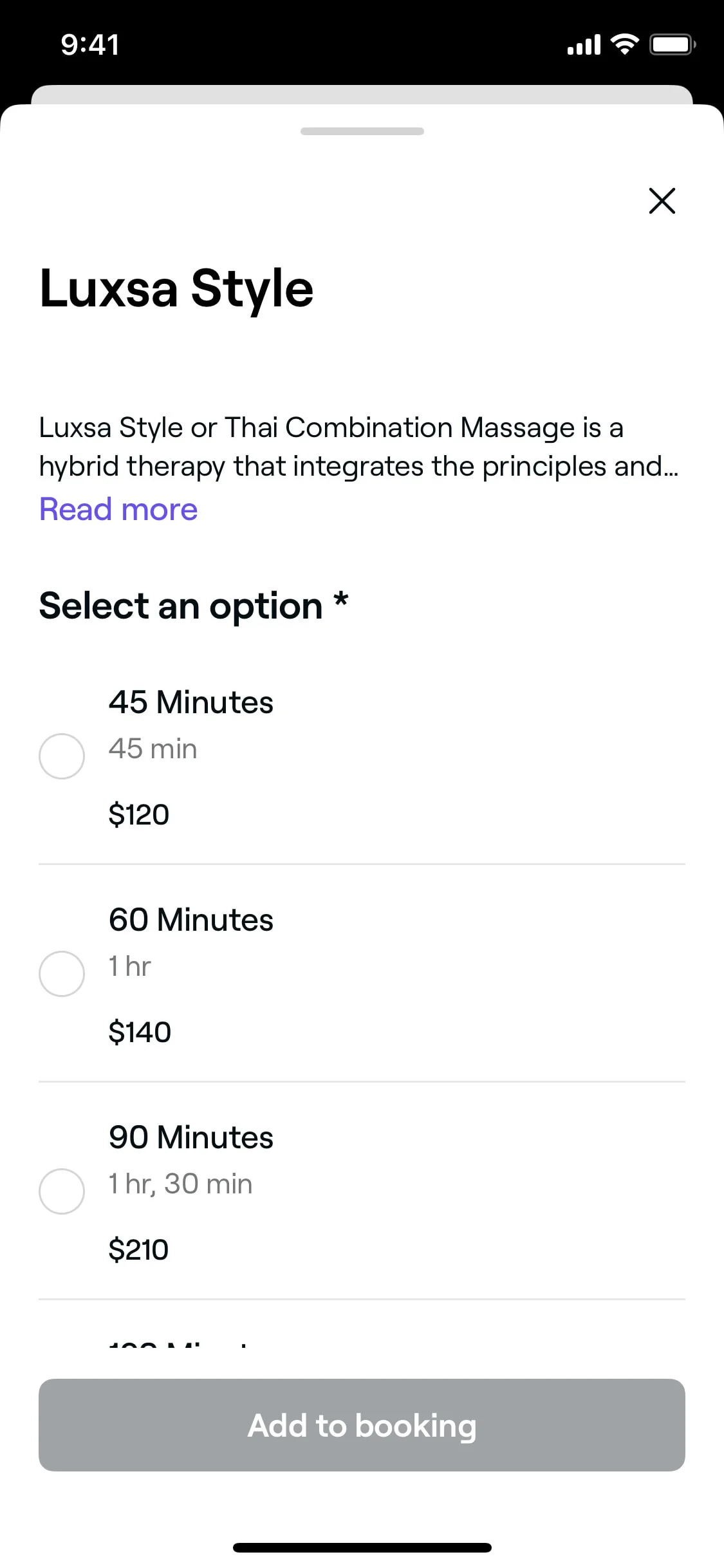724x1568 pixels.
Task: Select the 45 Minutes radio button
Action: coord(62,756)
